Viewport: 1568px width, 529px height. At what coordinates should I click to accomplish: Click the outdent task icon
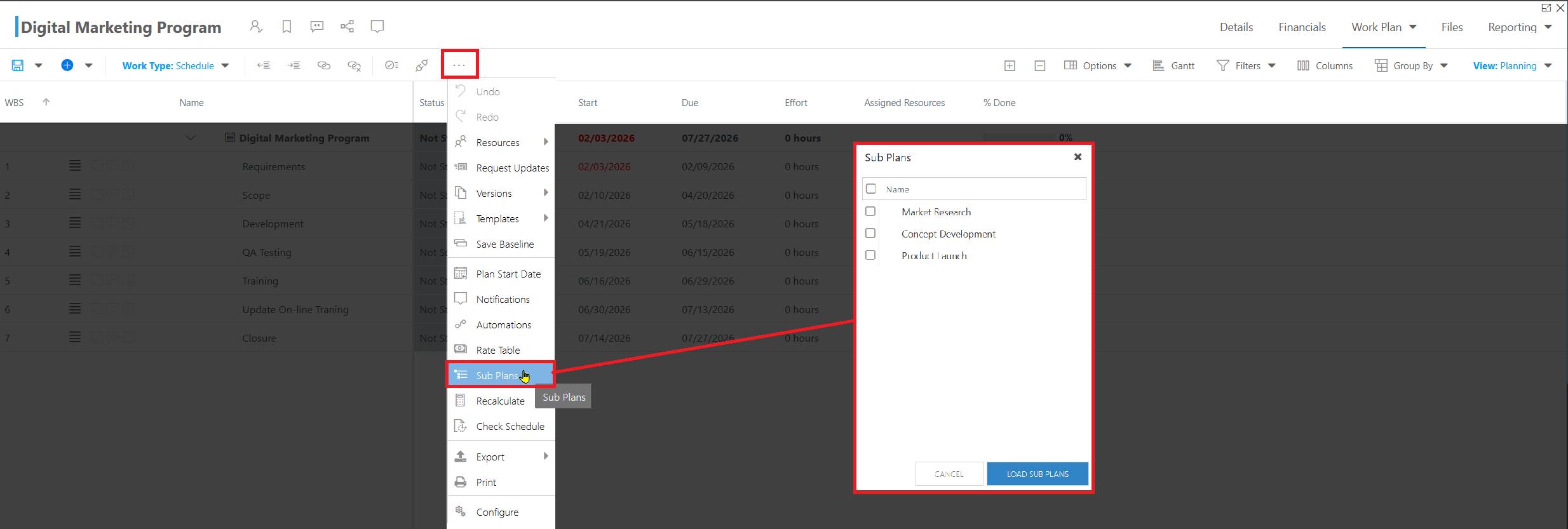coord(264,65)
